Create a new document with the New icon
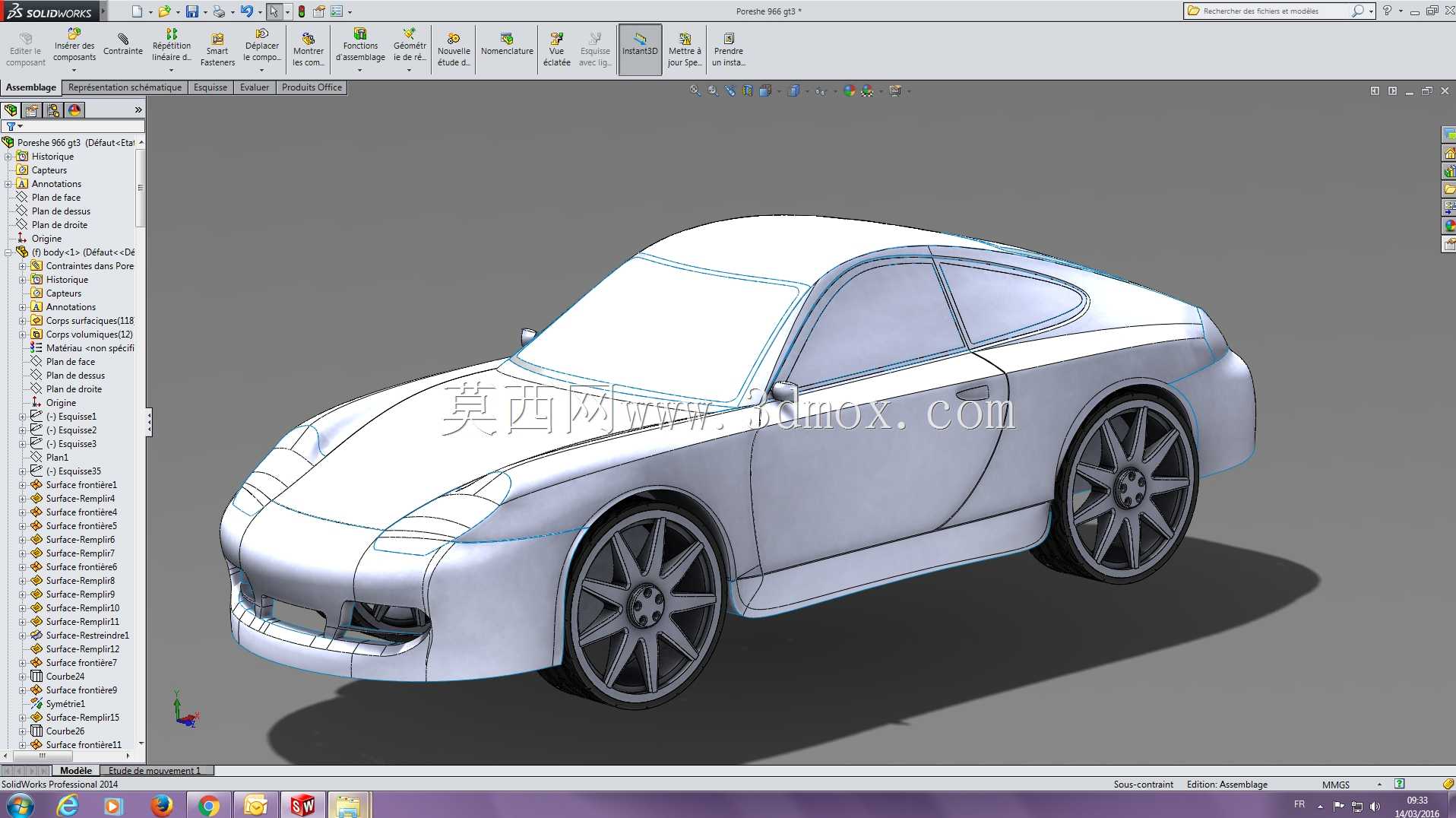1456x818 pixels. 137,11
